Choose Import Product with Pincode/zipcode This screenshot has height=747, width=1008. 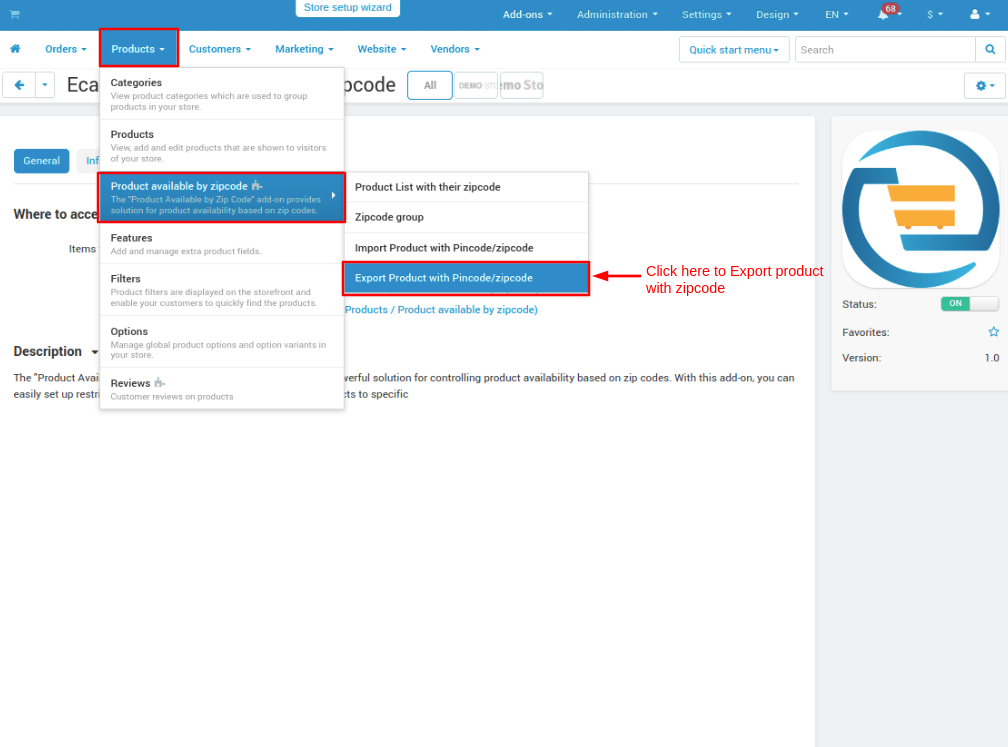pyautogui.click(x=466, y=248)
